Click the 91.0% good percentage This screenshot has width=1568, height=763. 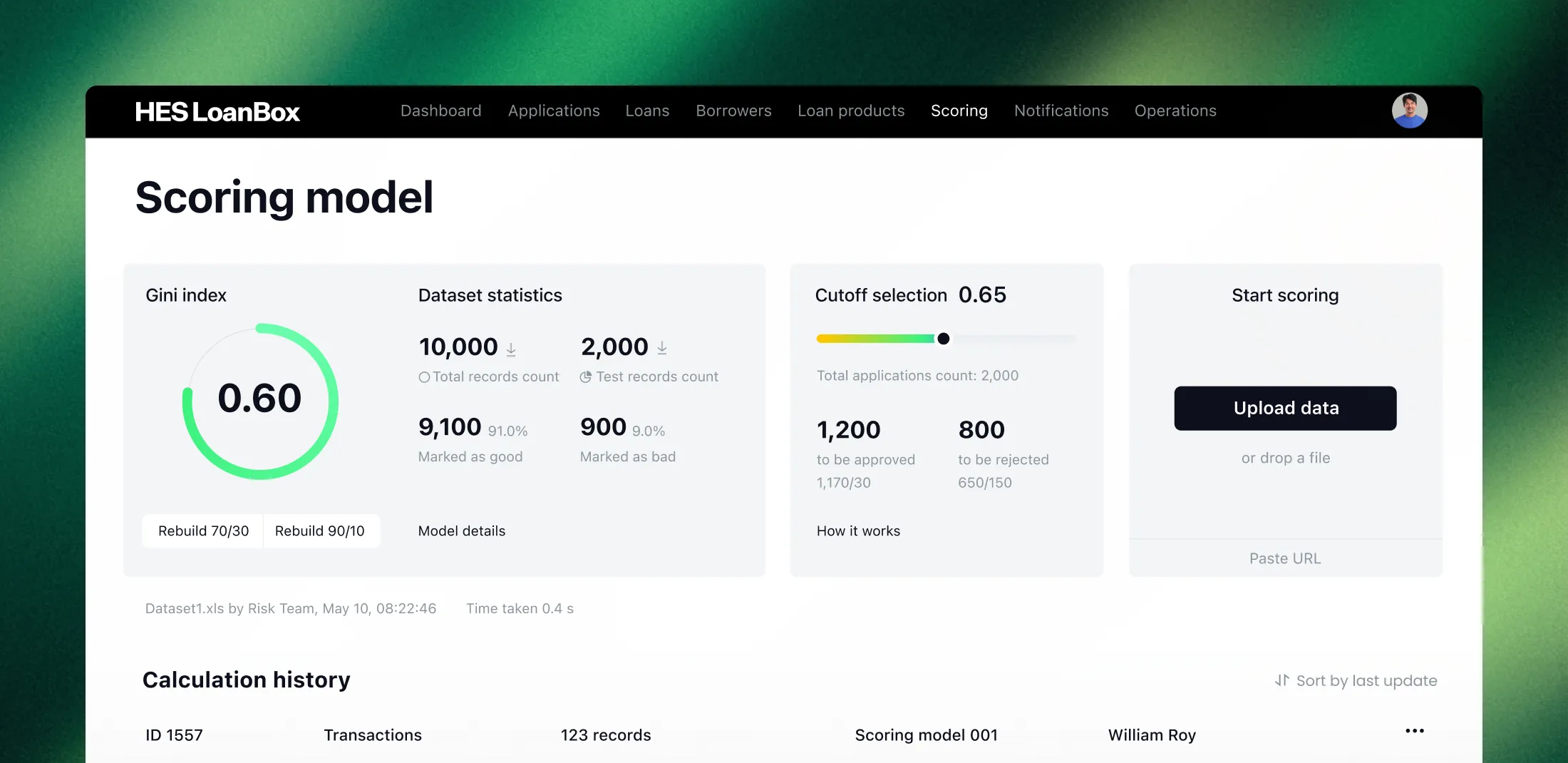point(507,431)
